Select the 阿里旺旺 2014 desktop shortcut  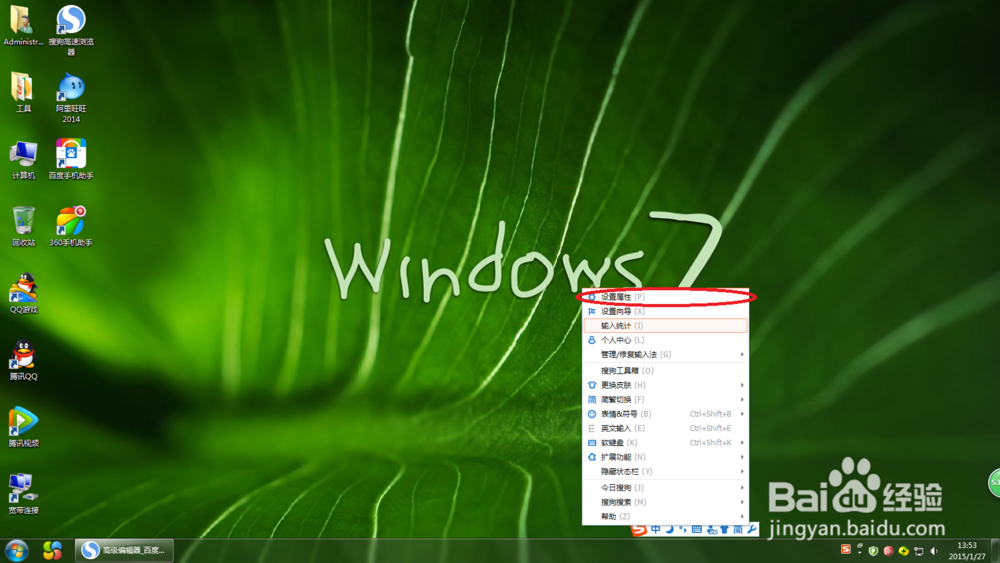[x=71, y=98]
